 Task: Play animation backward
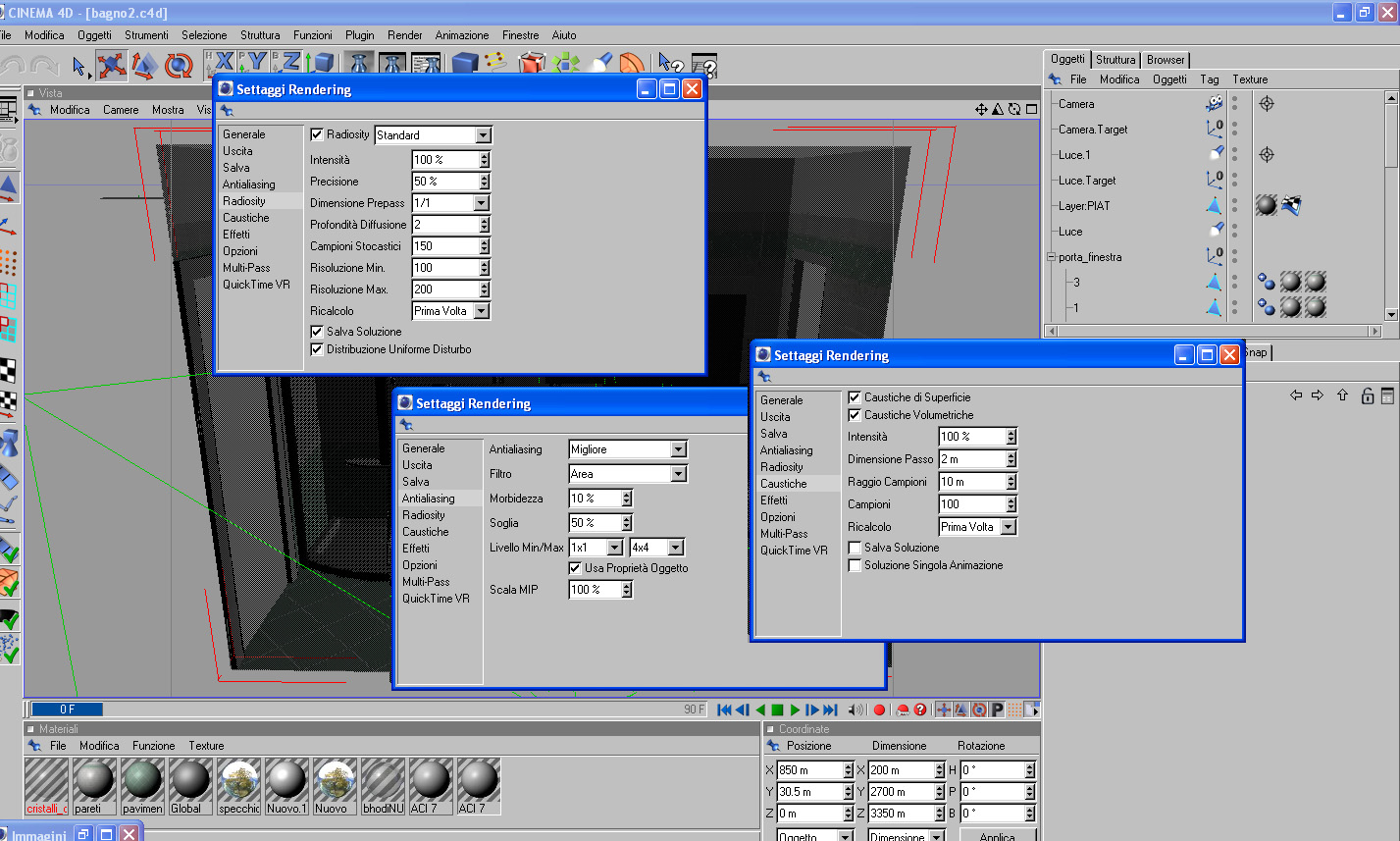759,710
